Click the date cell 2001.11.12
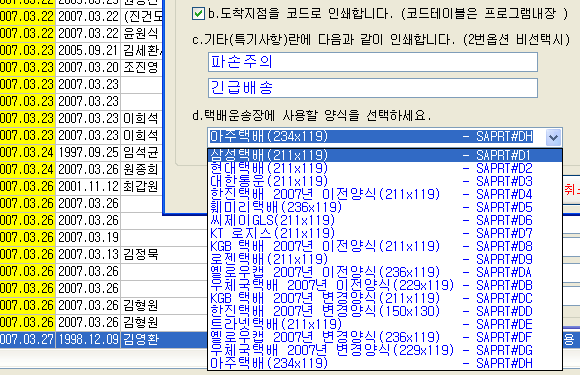 (88, 186)
